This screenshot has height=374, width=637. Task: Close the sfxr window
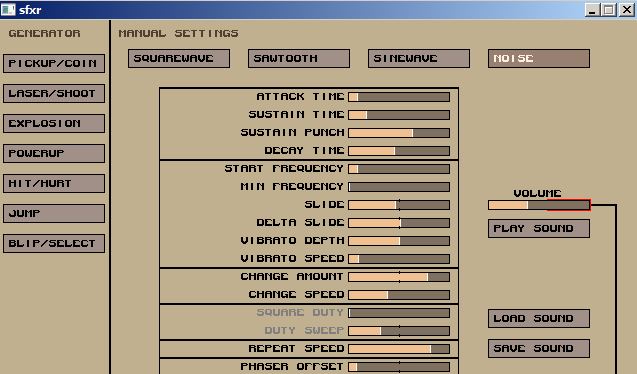tap(627, 10)
